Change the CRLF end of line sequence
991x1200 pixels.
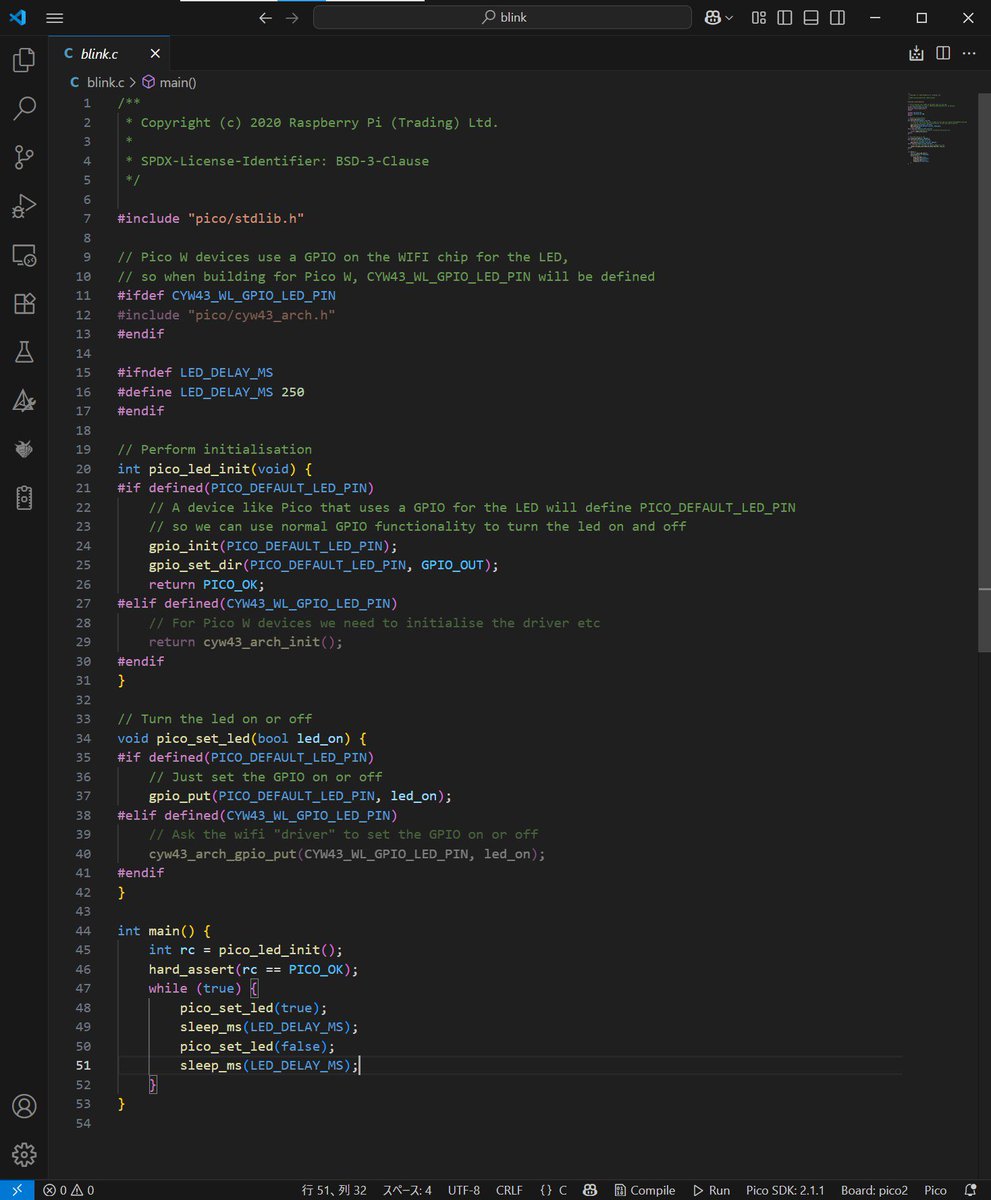coord(509,1190)
